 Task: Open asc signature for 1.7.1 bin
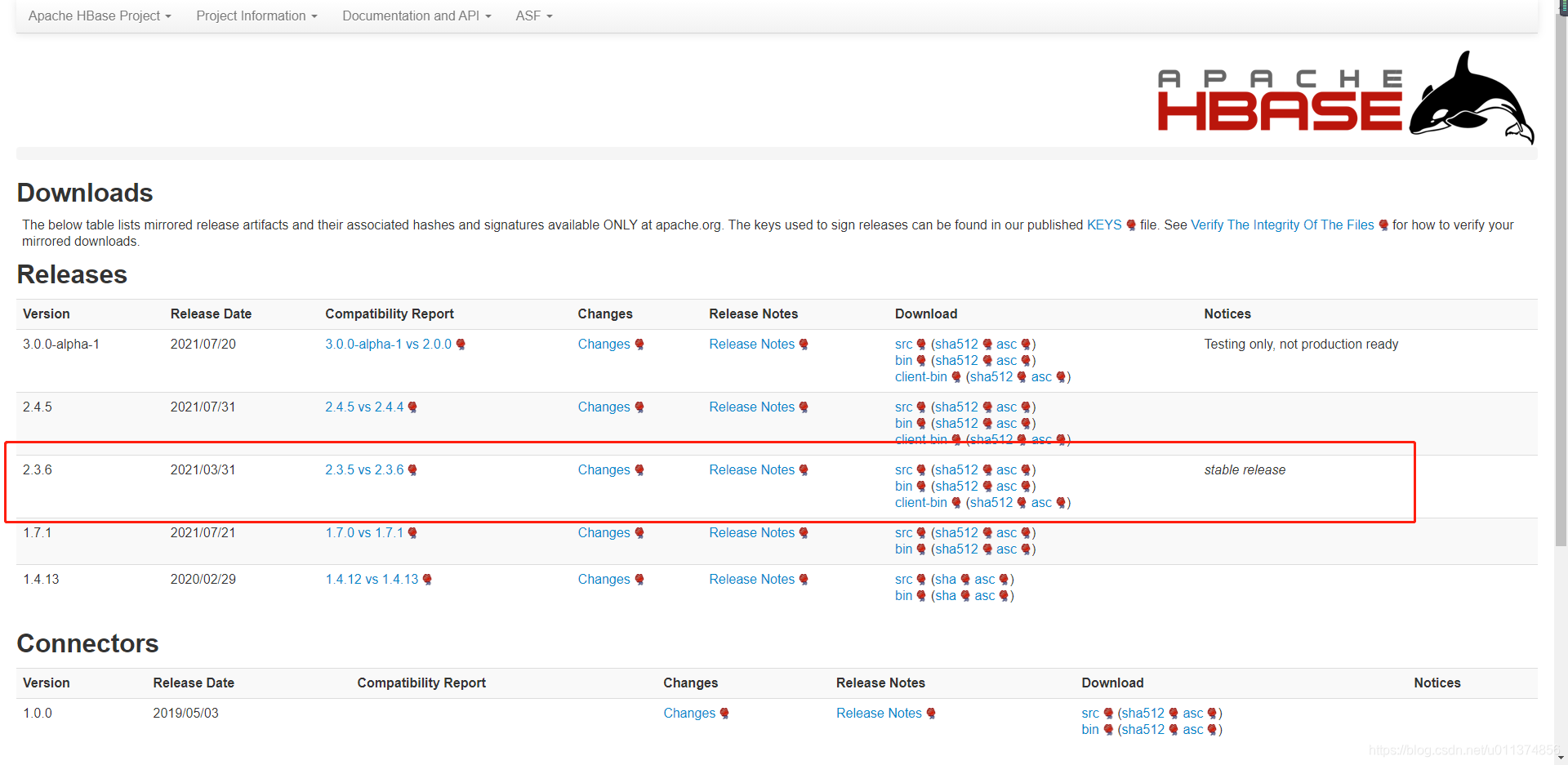[x=1006, y=549]
